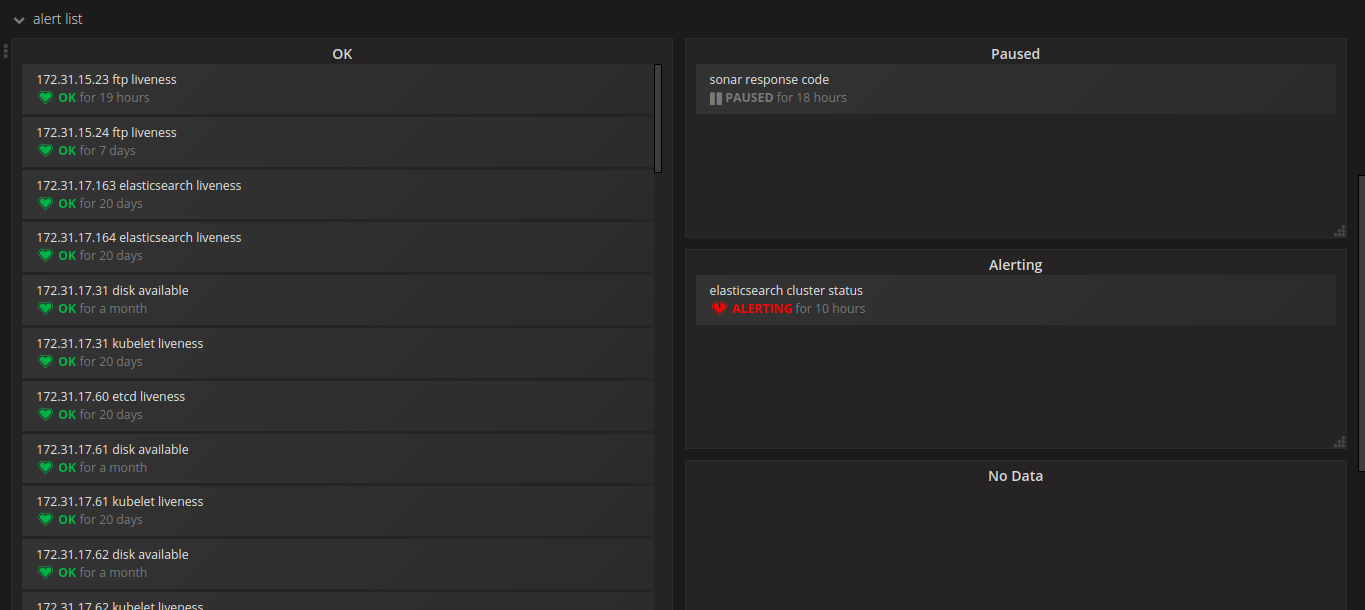Viewport: 1365px width, 610px height.
Task: Click the drag handle dots left of OK panel
Action: pos(6,51)
